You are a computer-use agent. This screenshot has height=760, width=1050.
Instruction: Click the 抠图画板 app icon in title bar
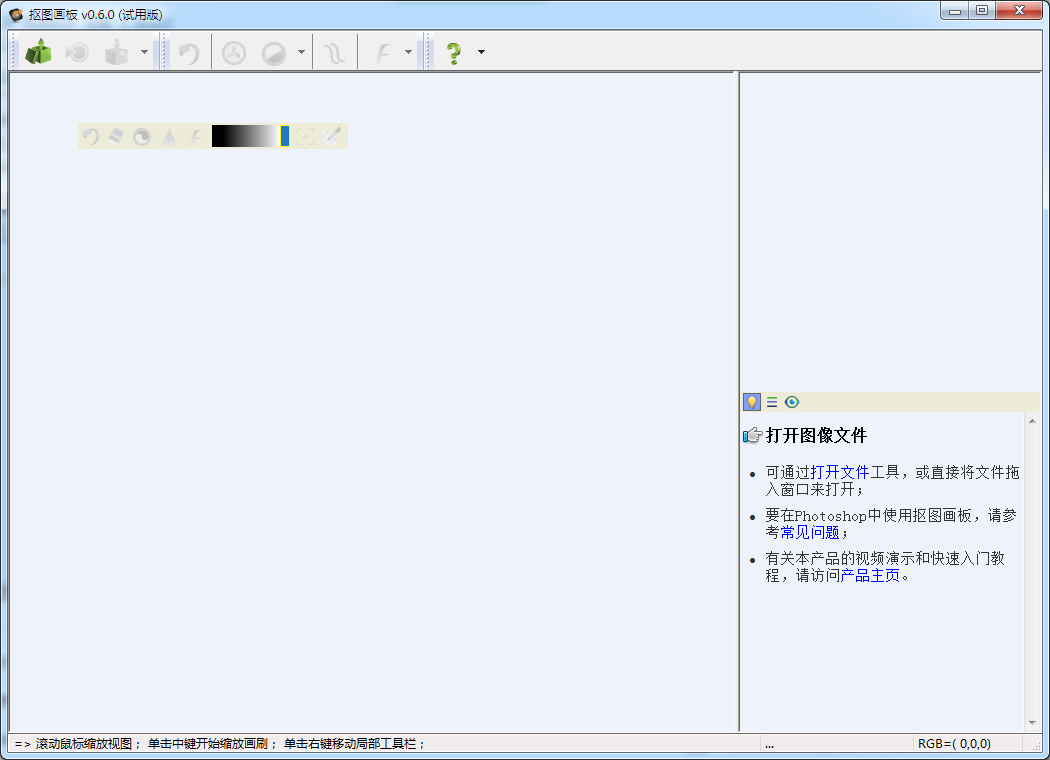click(x=16, y=14)
